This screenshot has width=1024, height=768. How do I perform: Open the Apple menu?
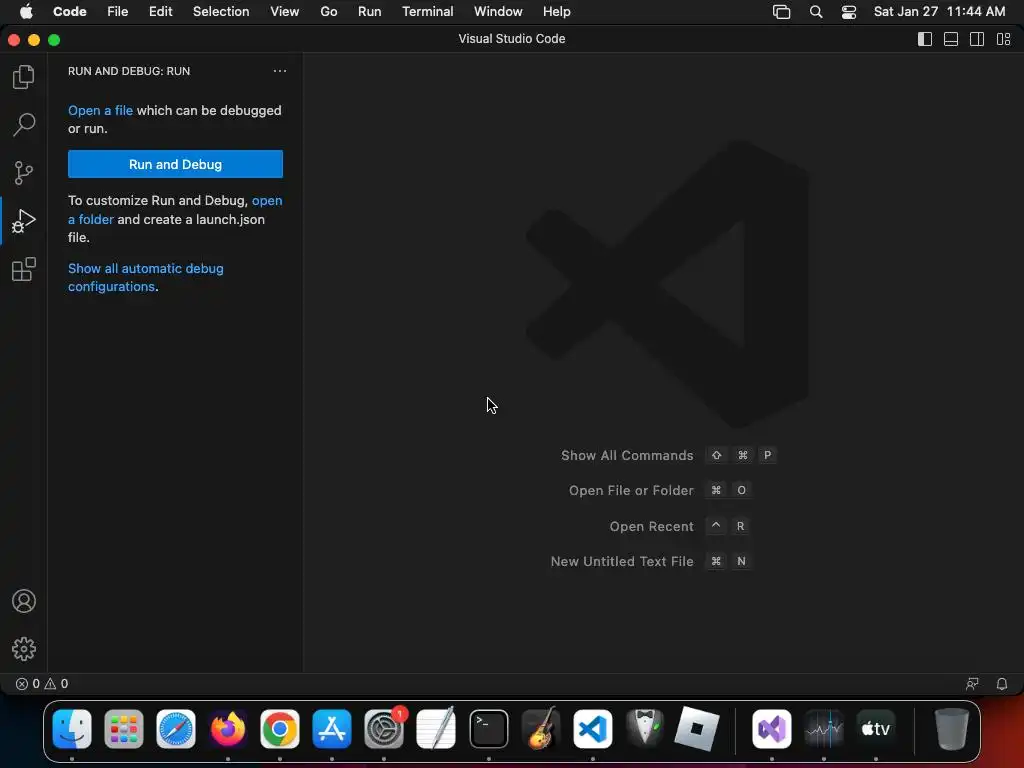click(26, 12)
